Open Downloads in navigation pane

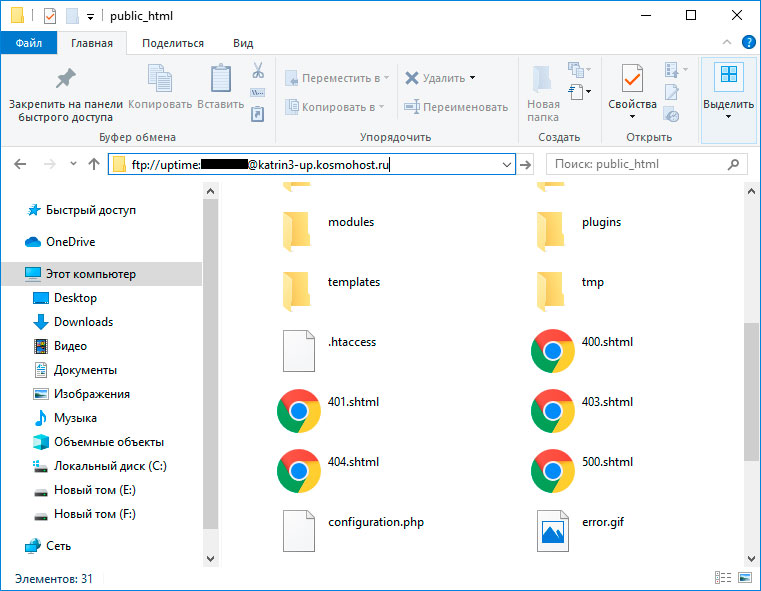point(83,322)
